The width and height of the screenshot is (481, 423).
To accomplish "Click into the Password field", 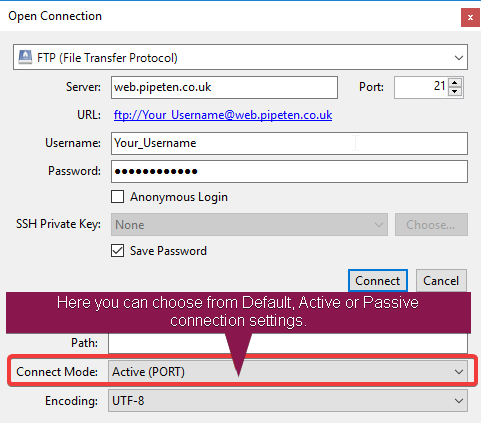I will [289, 171].
